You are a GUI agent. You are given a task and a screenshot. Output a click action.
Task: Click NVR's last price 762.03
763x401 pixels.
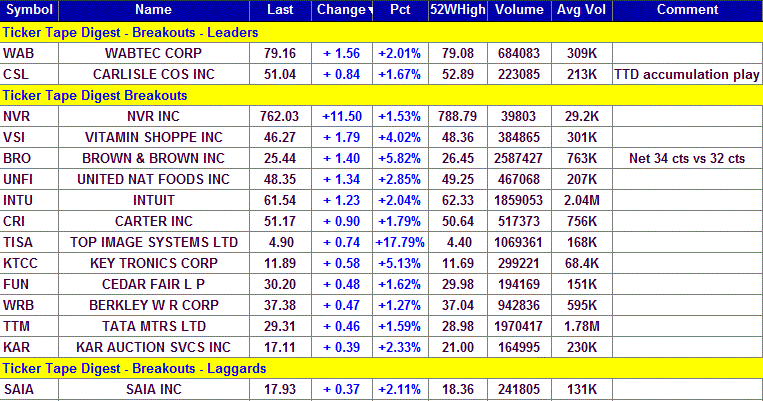pyautogui.click(x=280, y=116)
